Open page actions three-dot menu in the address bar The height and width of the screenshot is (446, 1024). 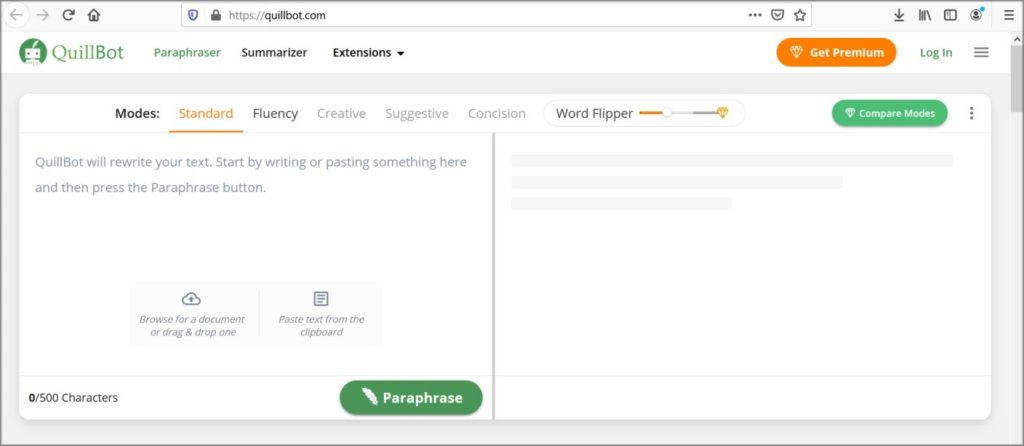[755, 15]
